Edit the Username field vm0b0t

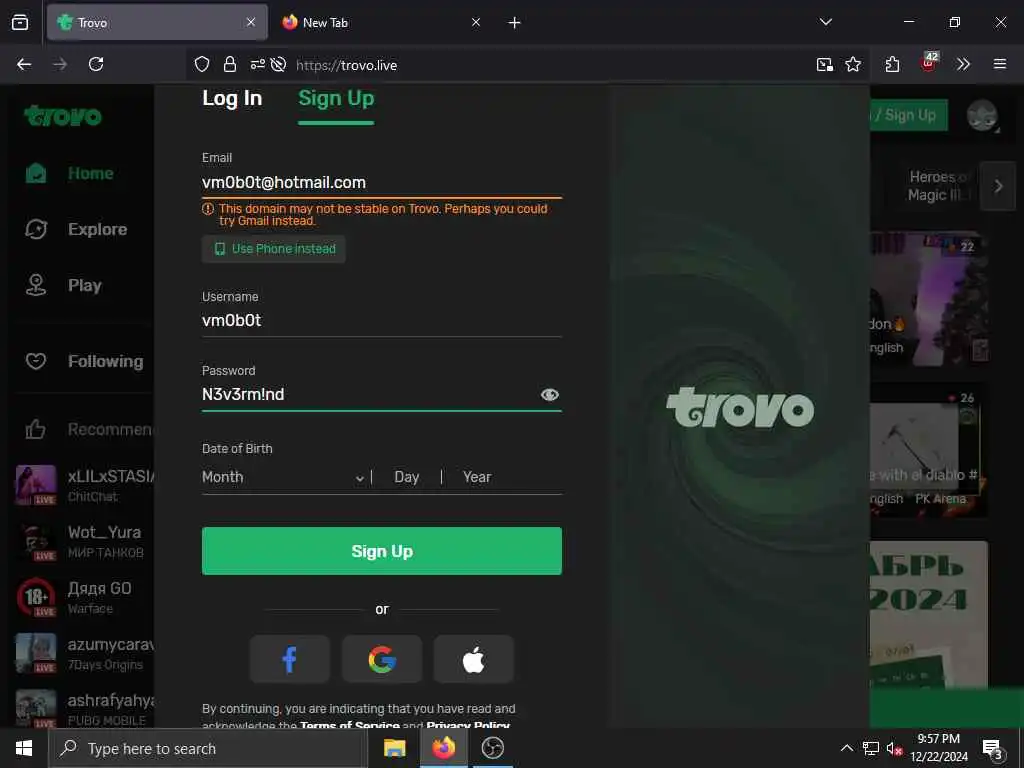pyautogui.click(x=382, y=321)
